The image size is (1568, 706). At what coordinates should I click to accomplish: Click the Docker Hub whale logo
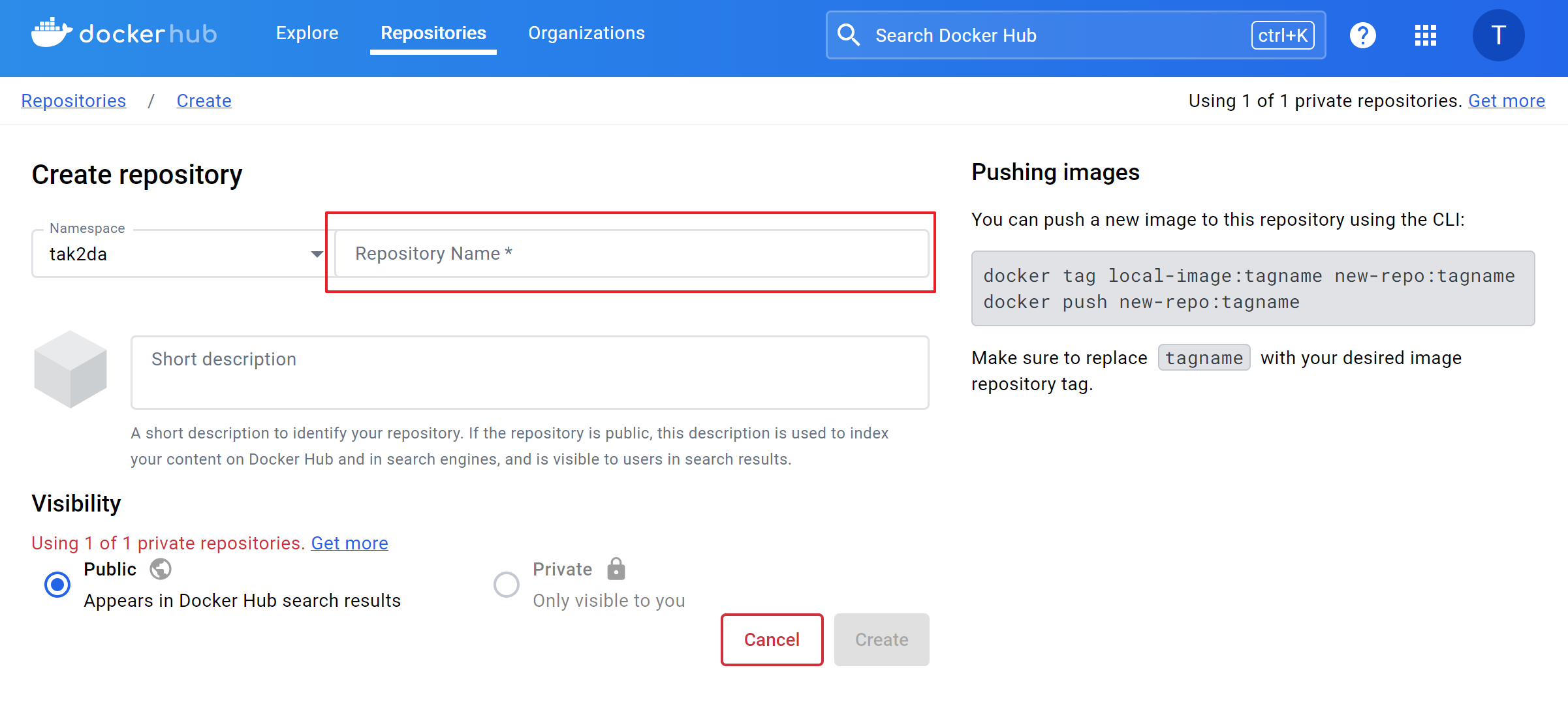click(52, 33)
